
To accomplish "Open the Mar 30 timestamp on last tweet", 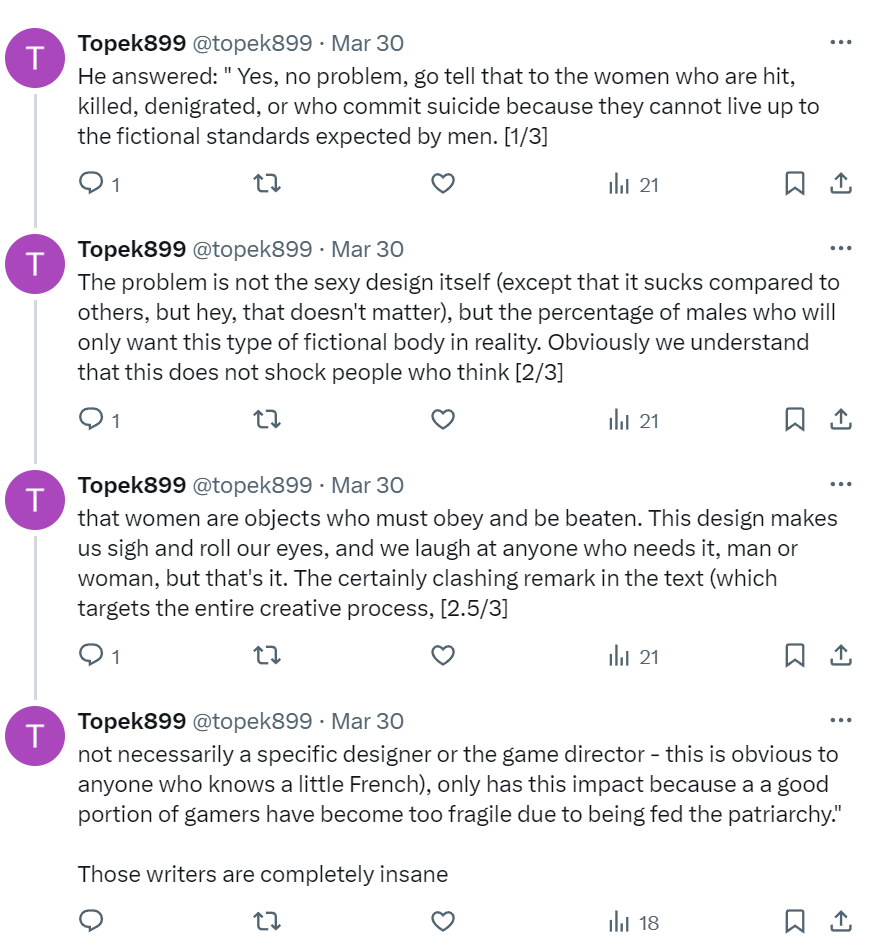I will pos(367,721).
